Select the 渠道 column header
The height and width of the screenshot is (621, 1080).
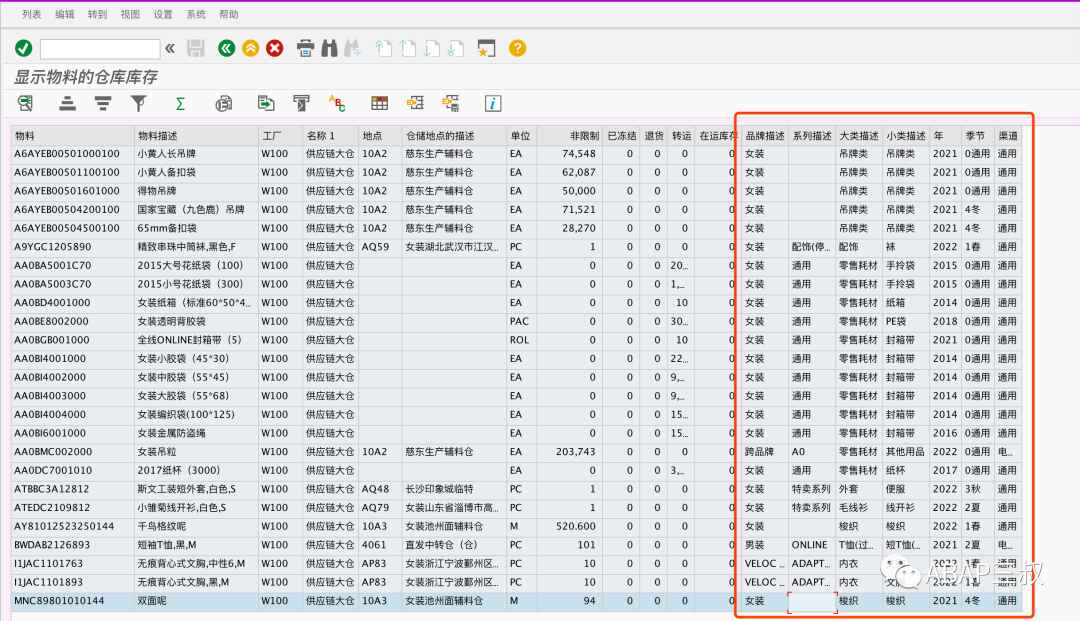click(x=1008, y=136)
